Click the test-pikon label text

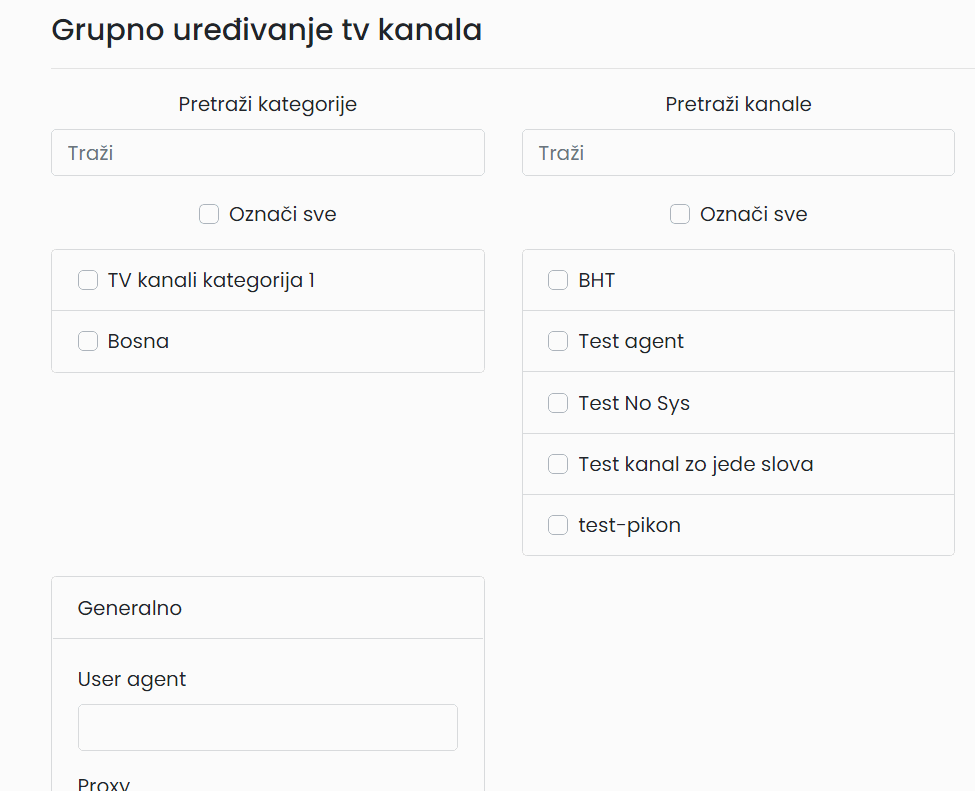point(629,525)
